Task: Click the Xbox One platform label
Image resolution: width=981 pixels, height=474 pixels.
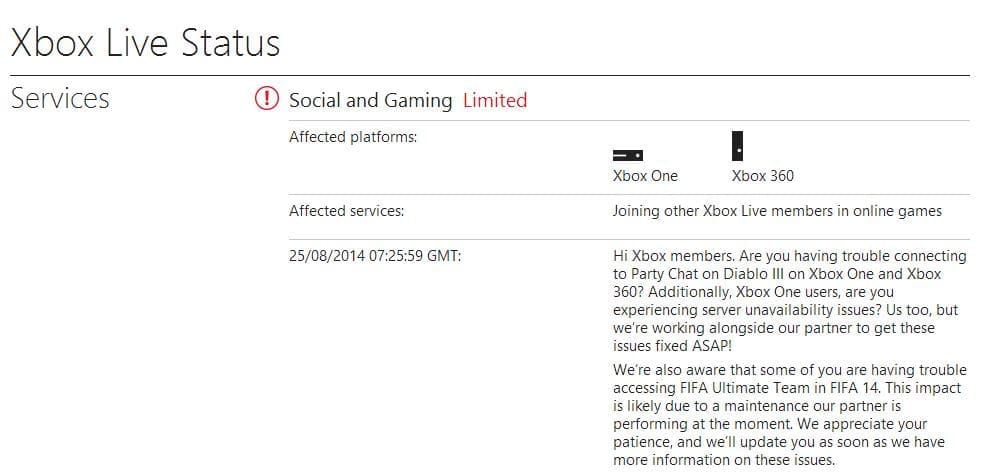Action: click(645, 176)
